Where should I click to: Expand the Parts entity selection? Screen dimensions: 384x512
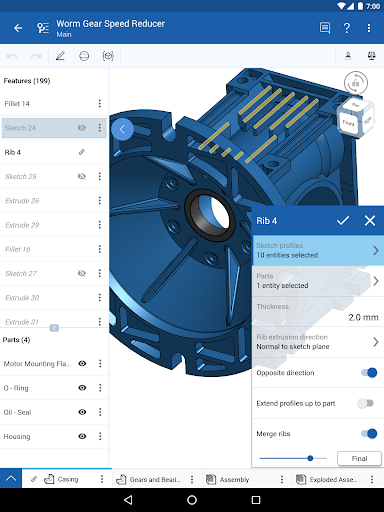pos(318,281)
